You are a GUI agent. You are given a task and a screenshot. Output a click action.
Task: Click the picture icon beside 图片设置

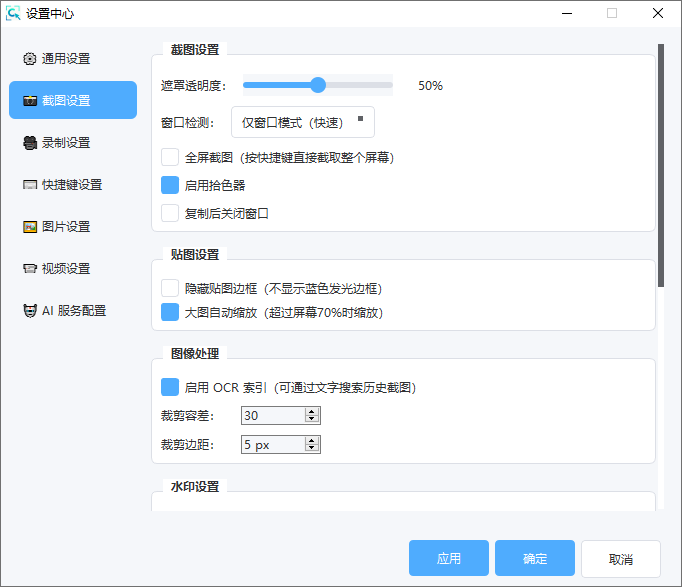pyautogui.click(x=30, y=227)
